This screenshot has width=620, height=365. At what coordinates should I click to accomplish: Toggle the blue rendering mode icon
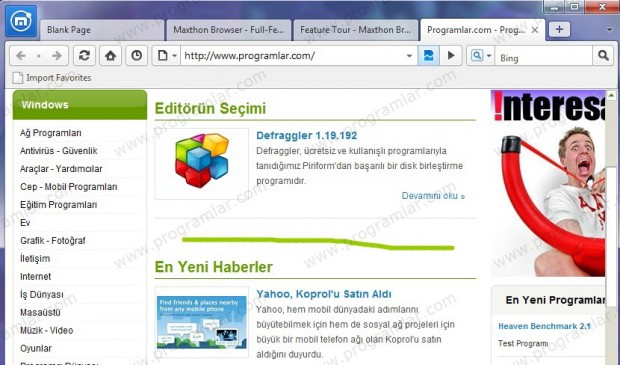[x=429, y=55]
